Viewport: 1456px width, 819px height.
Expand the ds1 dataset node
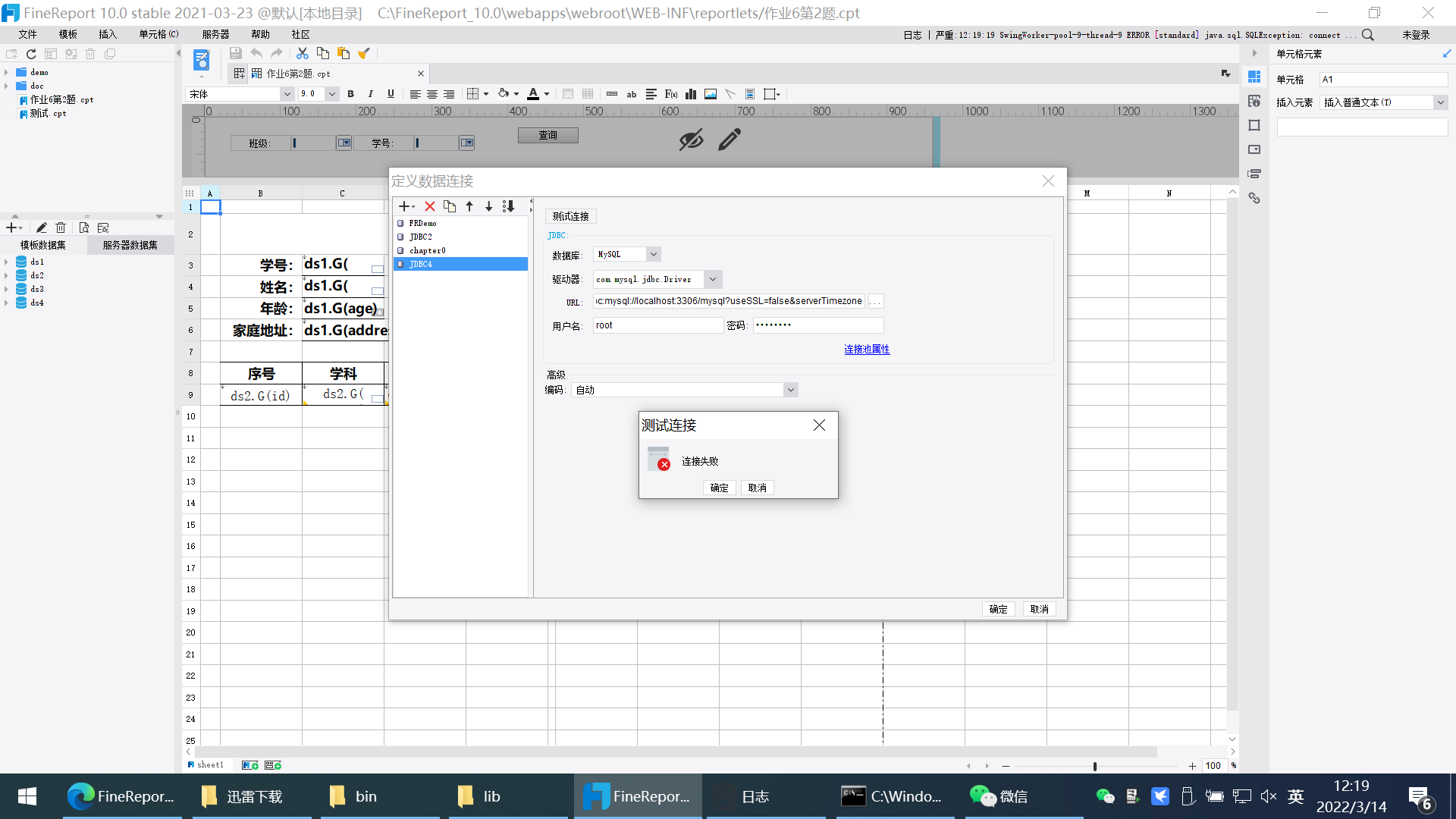pos(6,262)
